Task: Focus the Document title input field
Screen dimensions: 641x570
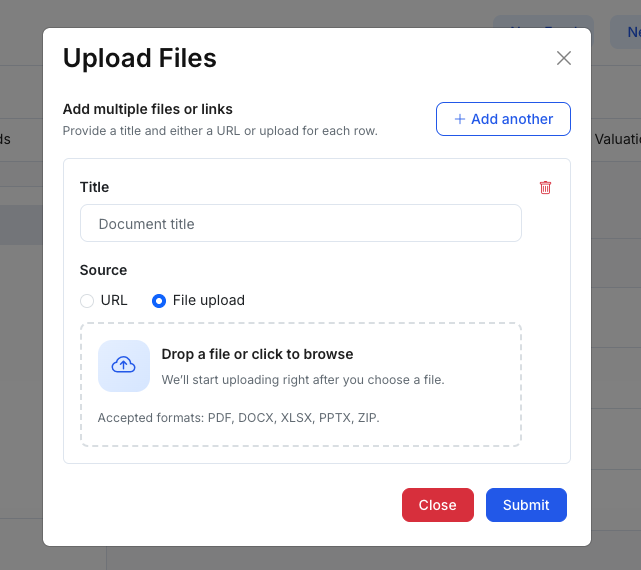Action: tap(300, 224)
